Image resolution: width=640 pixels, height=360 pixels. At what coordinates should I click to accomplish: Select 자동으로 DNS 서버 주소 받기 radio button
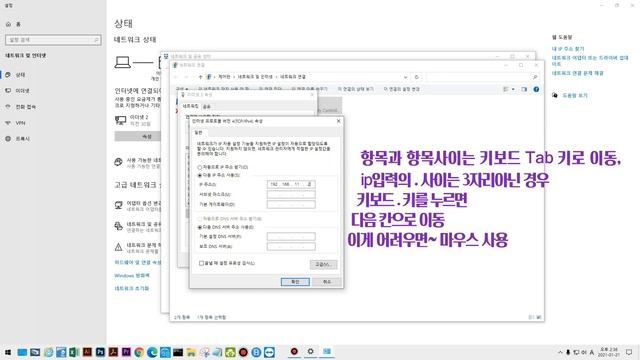tap(200, 219)
